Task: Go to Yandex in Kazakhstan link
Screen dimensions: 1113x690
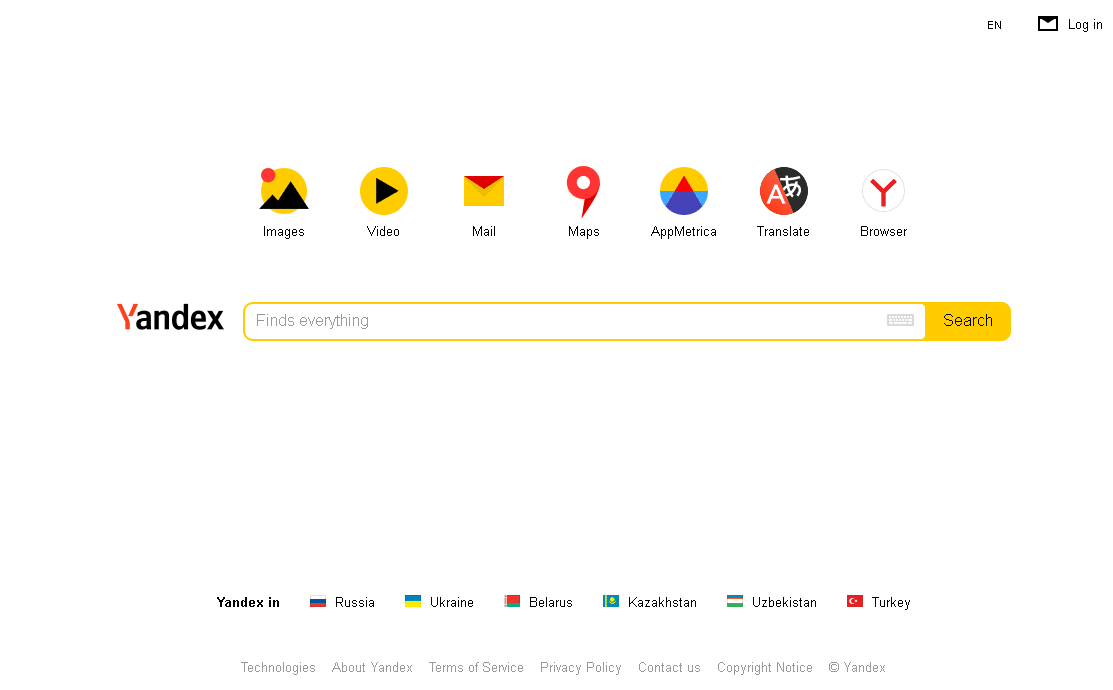Action: 662,602
